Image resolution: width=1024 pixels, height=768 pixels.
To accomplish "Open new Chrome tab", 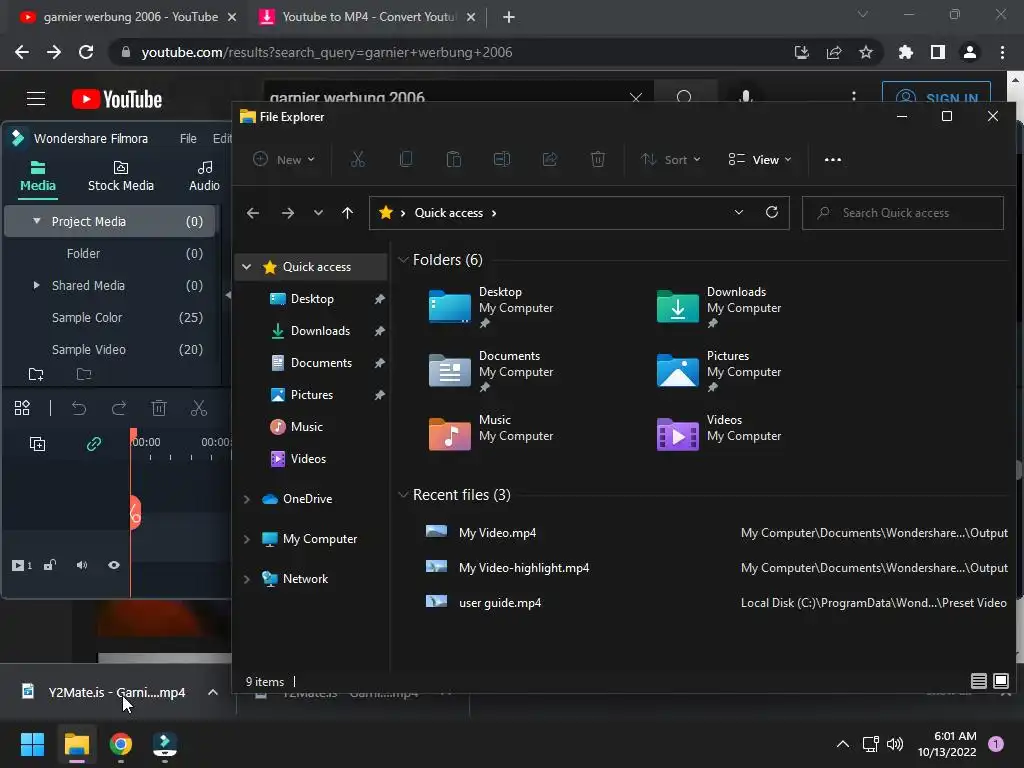I will pos(509,17).
